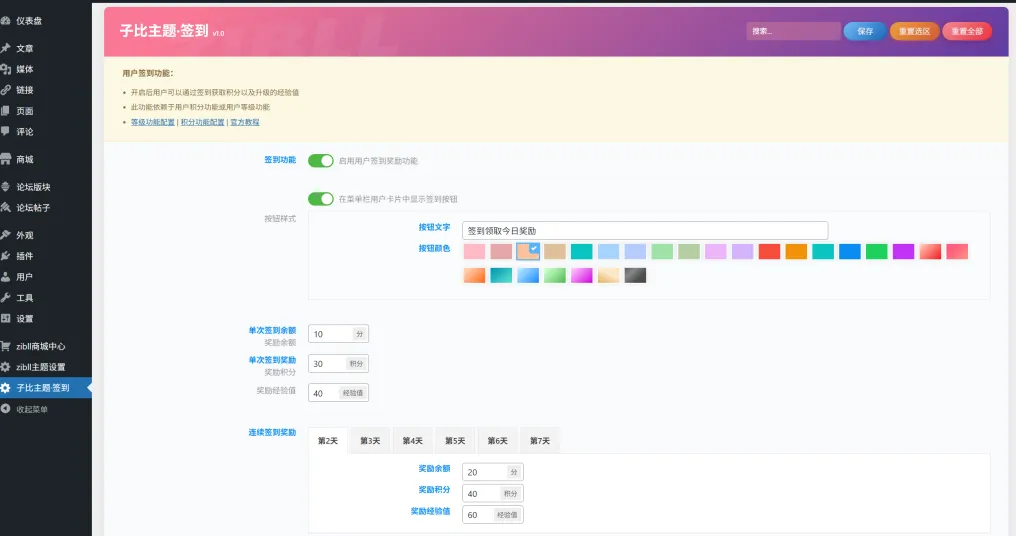
Task: Click the 按钮文字 text input field
Action: (x=645, y=231)
